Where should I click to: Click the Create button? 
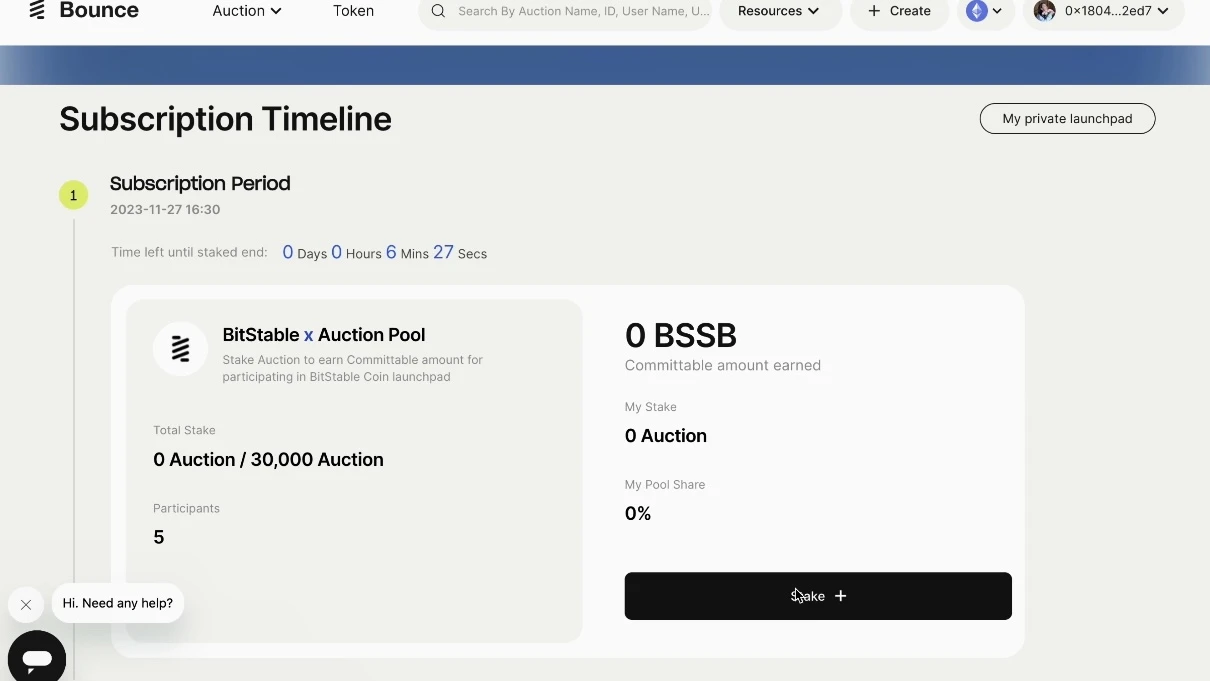click(898, 11)
